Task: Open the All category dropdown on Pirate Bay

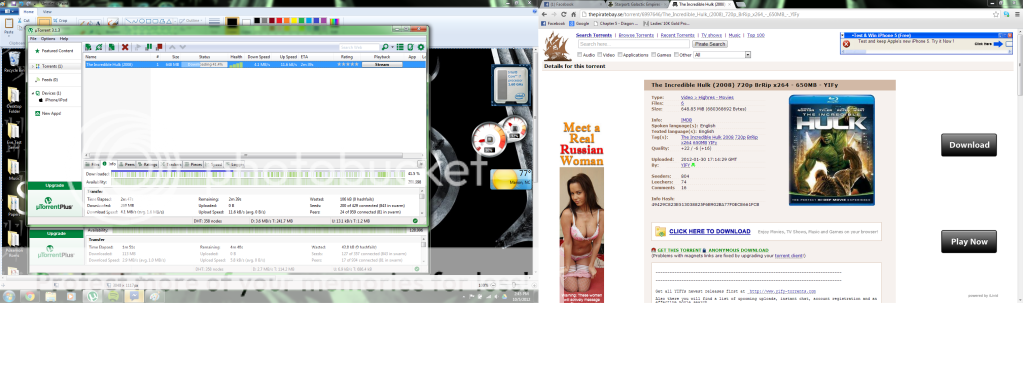Action: [x=722, y=55]
